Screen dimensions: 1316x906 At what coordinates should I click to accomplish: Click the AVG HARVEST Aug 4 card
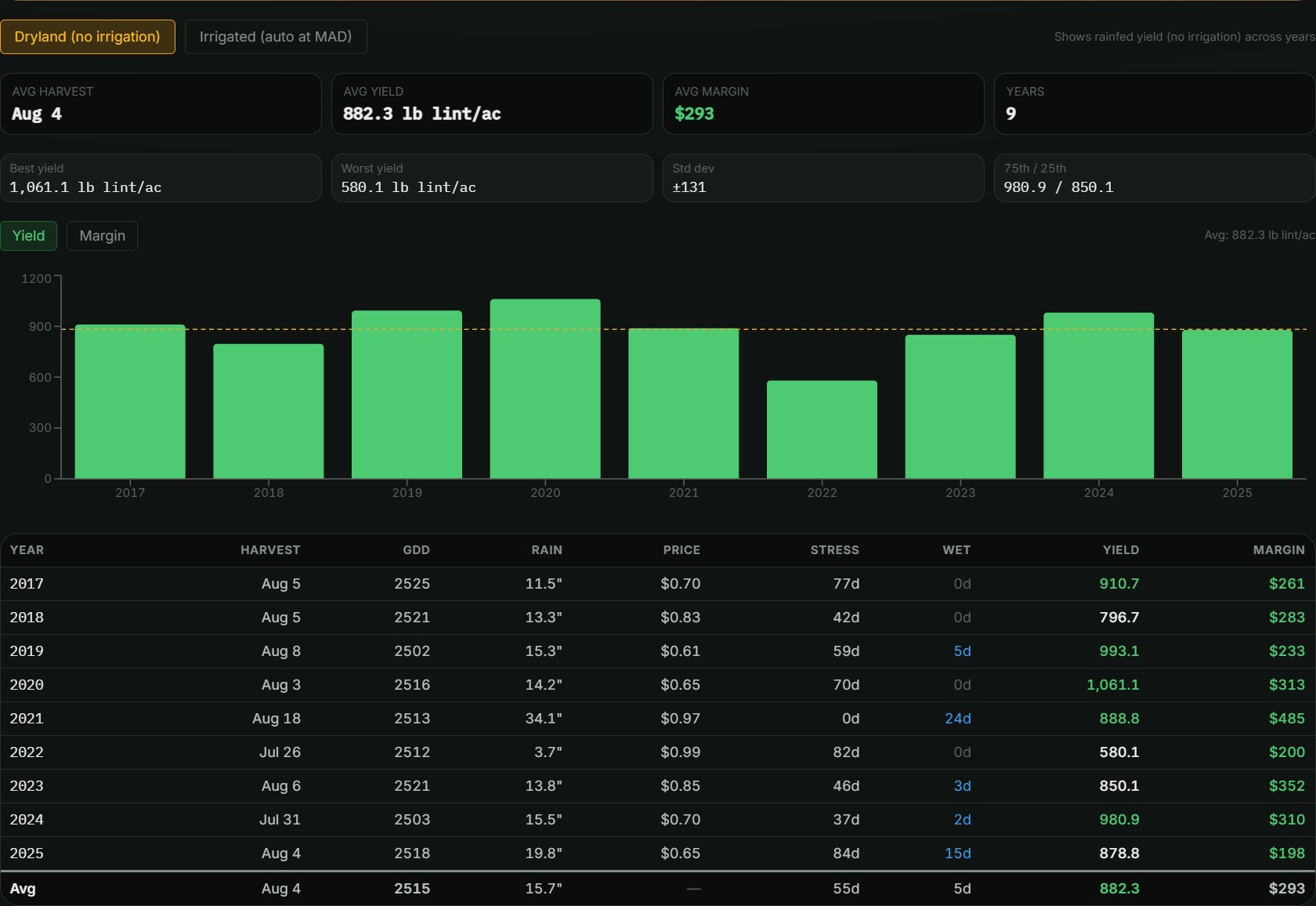(161, 103)
